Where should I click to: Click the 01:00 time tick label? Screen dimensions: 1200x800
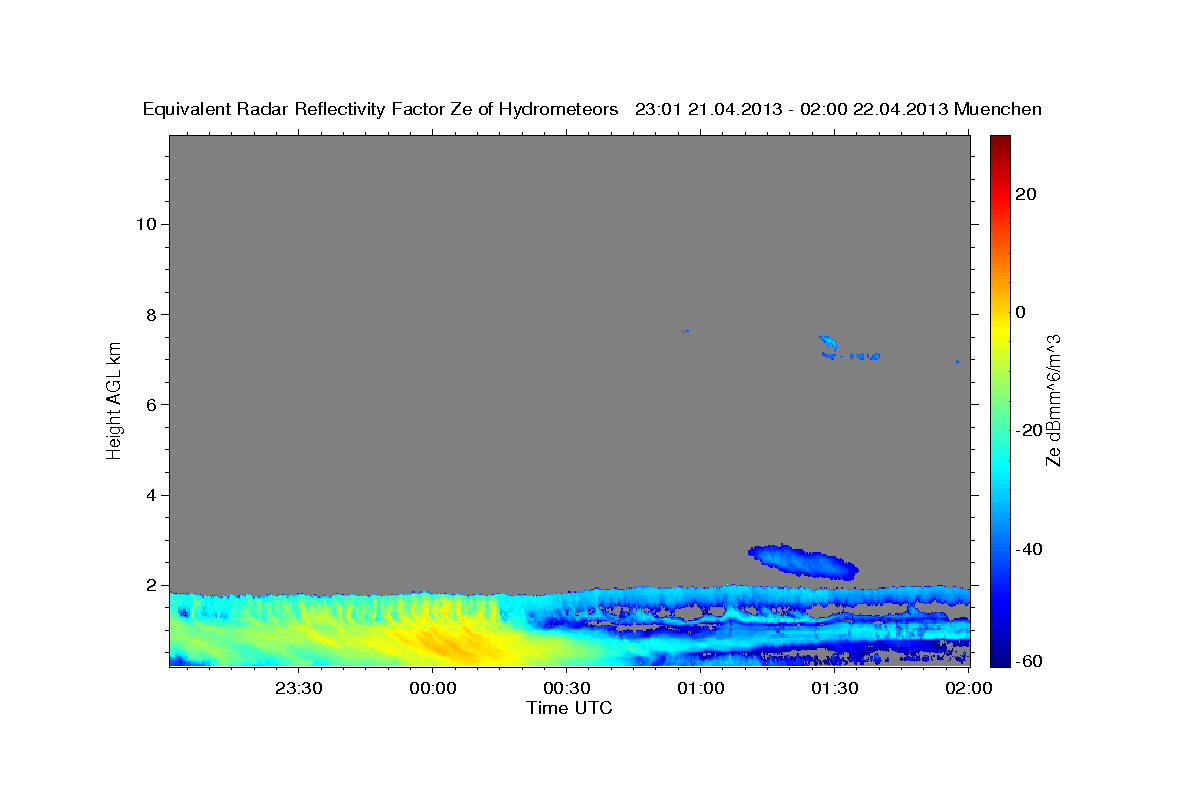tap(700, 688)
